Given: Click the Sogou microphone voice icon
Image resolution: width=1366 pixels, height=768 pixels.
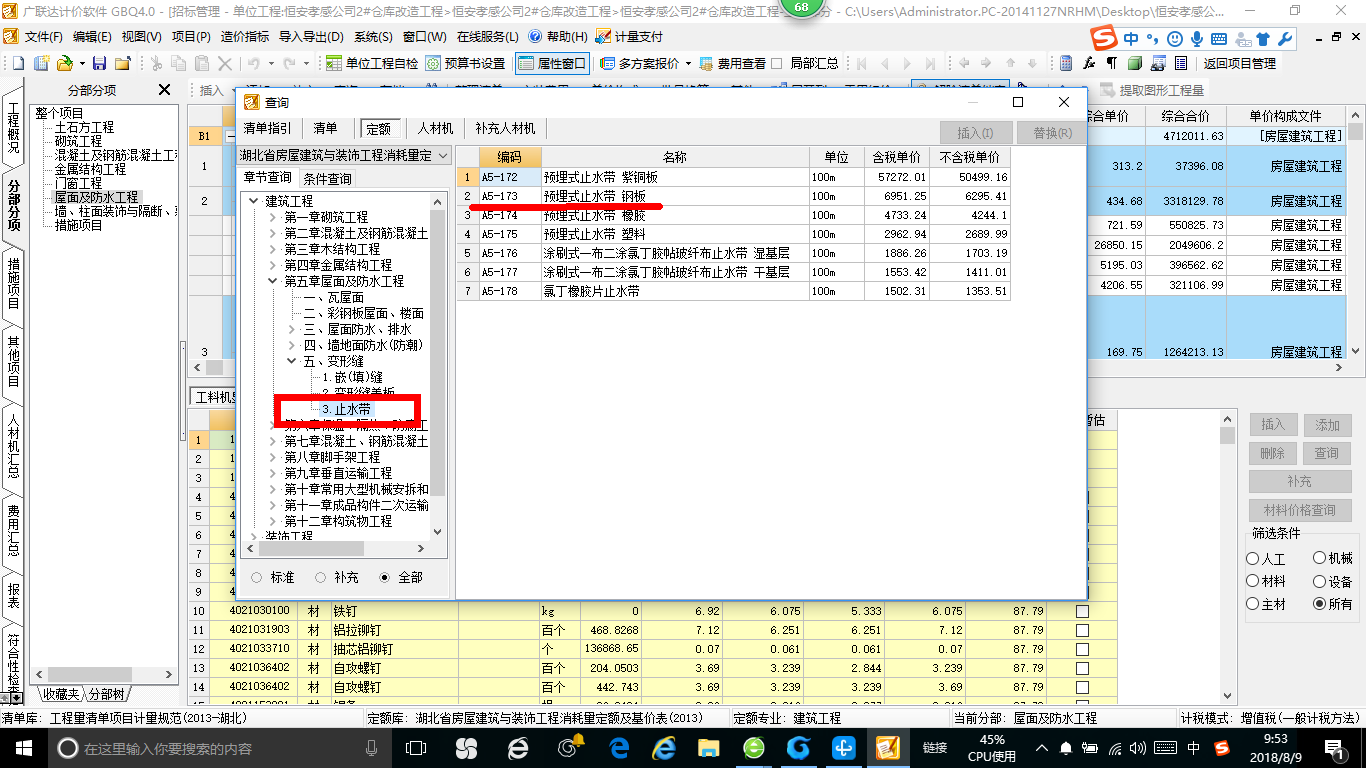Looking at the screenshot, I should (1195, 39).
